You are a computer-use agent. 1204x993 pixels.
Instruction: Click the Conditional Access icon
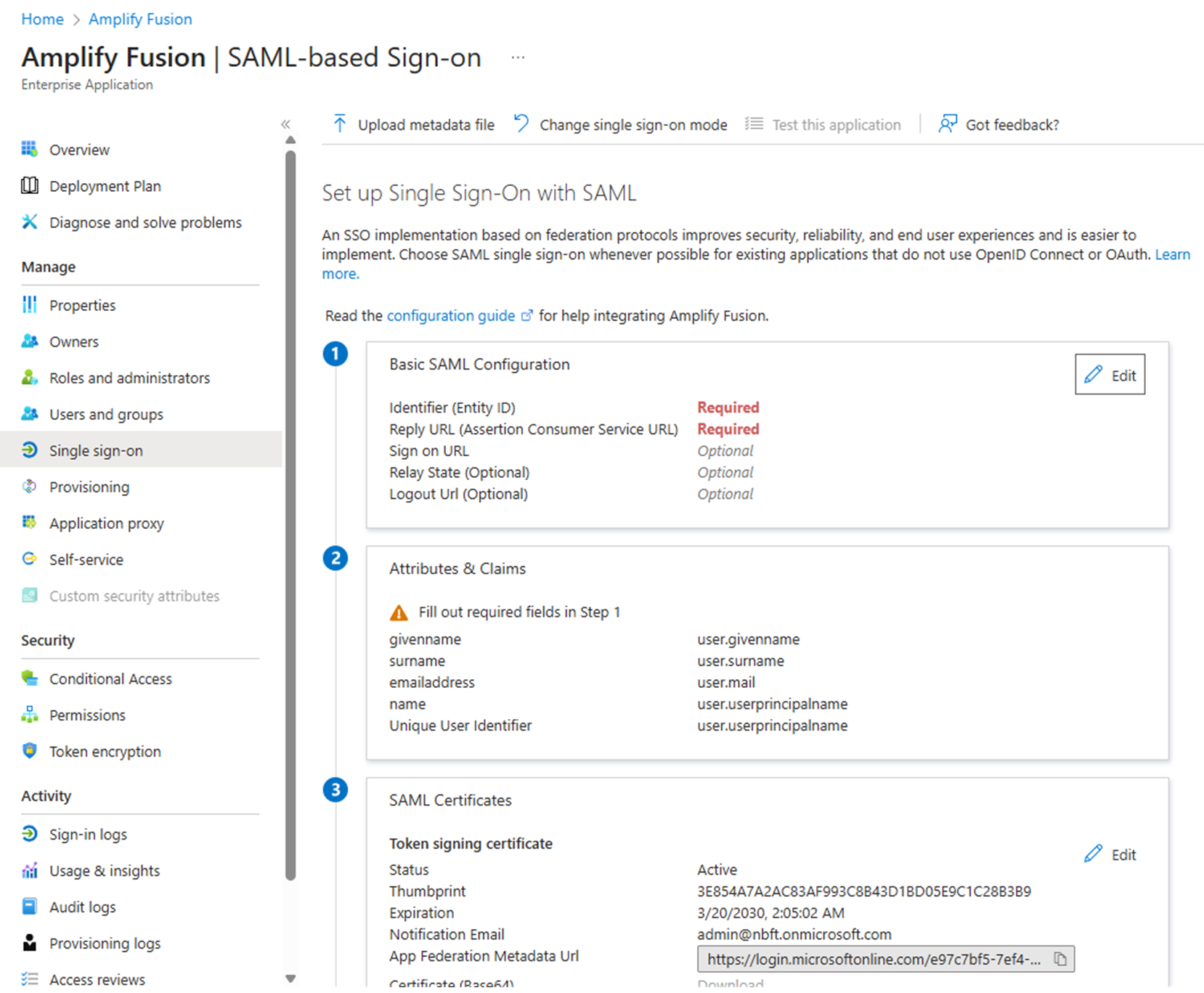click(x=29, y=678)
